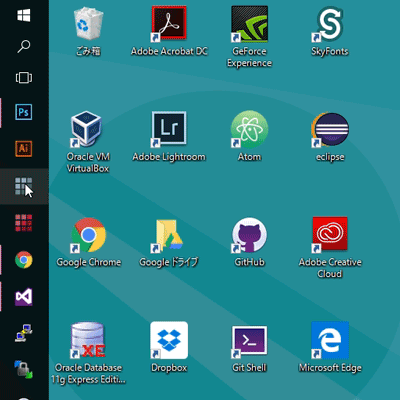Select the Dropbox desktop shortcut
Viewport: 400px width, 400px height.
(169, 348)
